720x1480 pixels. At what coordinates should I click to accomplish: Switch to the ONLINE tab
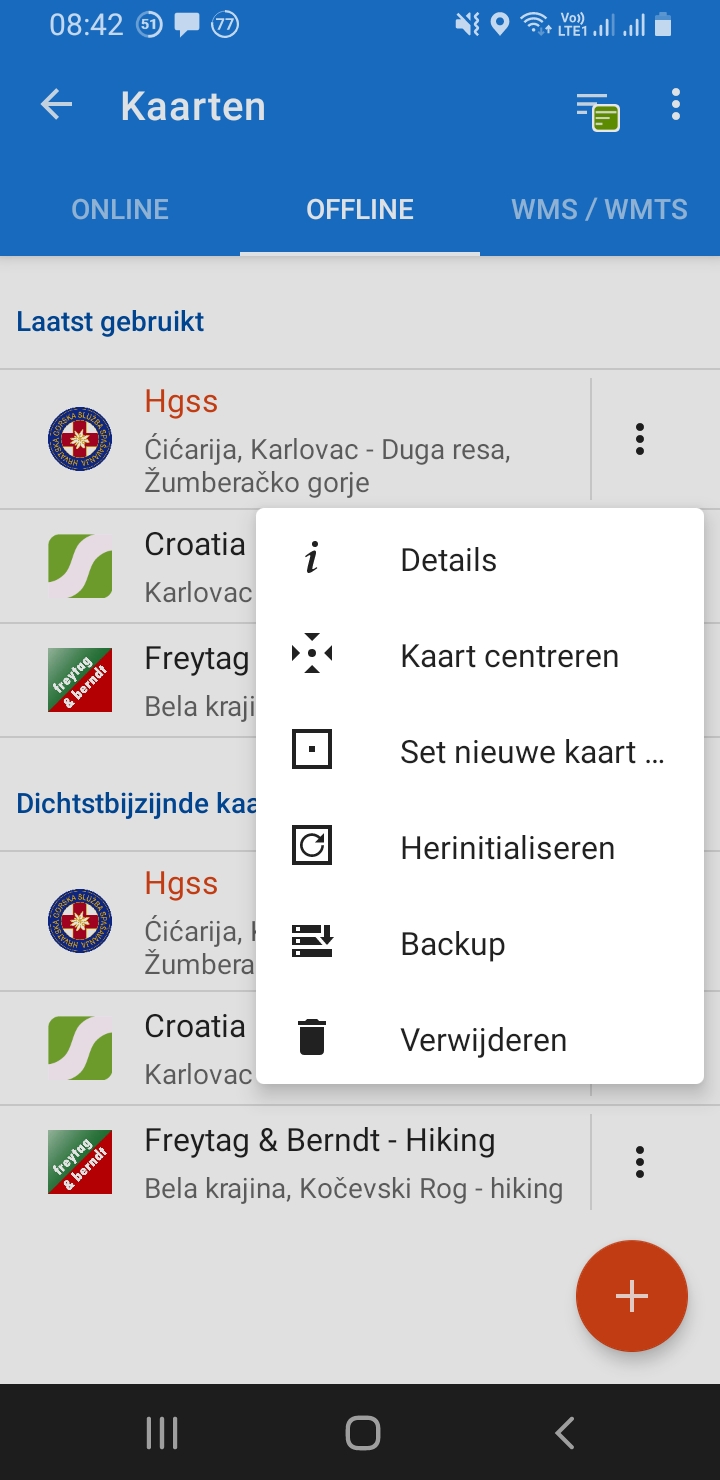[120, 210]
